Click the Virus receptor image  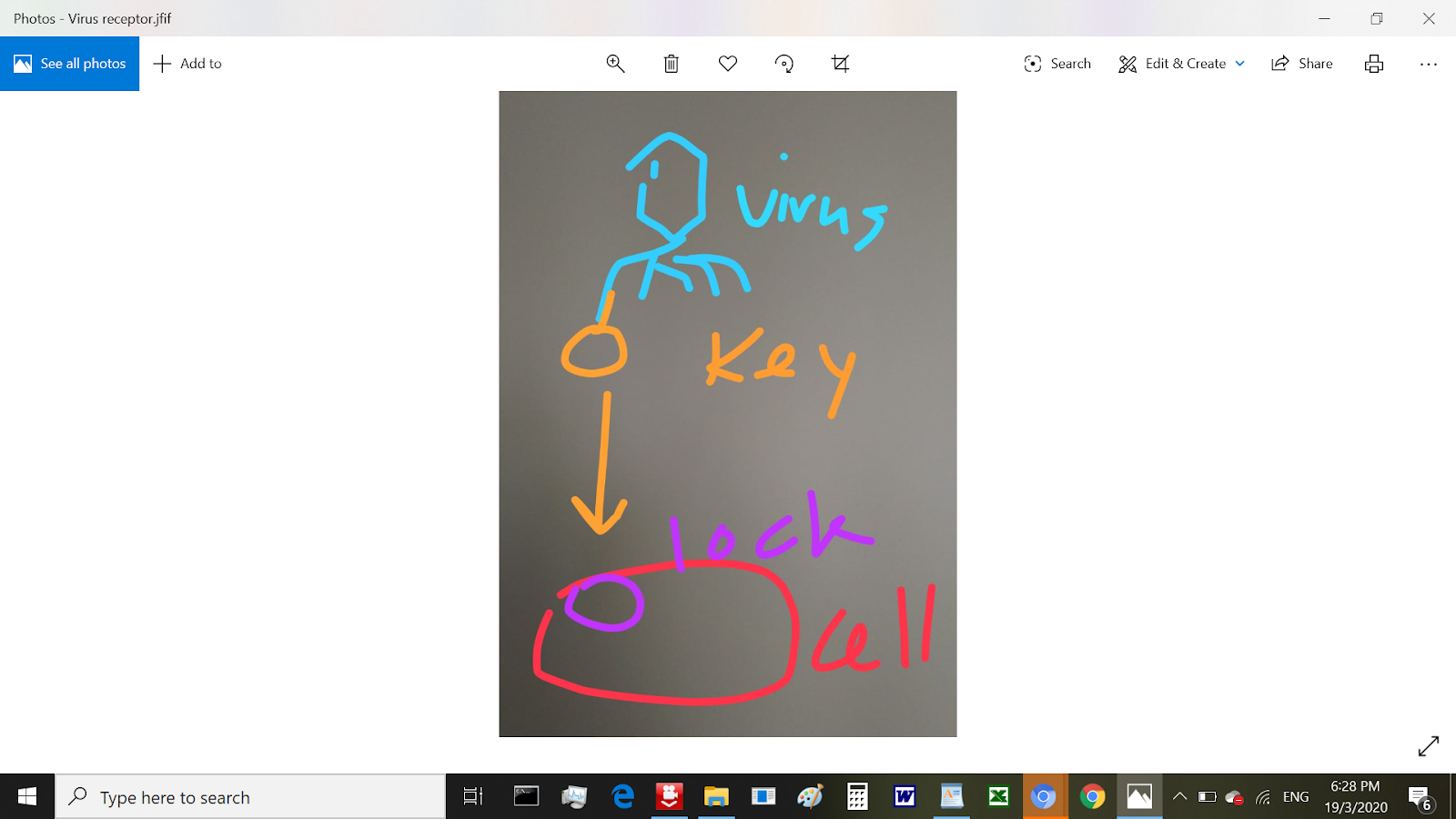(x=728, y=414)
